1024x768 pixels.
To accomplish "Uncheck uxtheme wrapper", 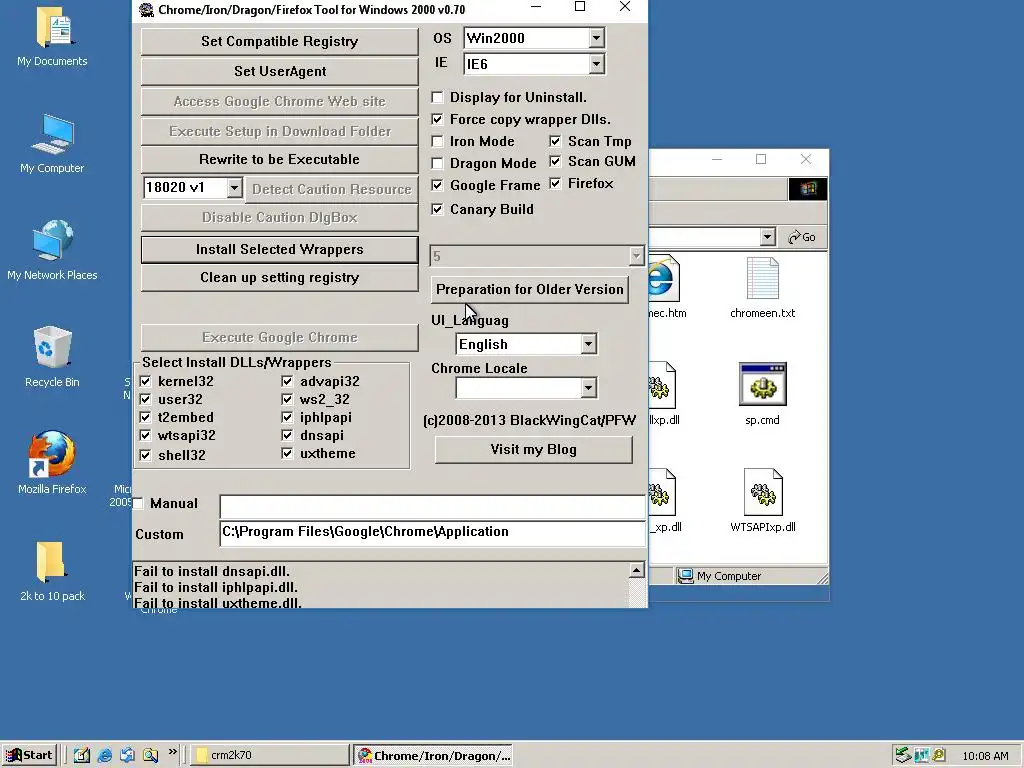I will 287,453.
